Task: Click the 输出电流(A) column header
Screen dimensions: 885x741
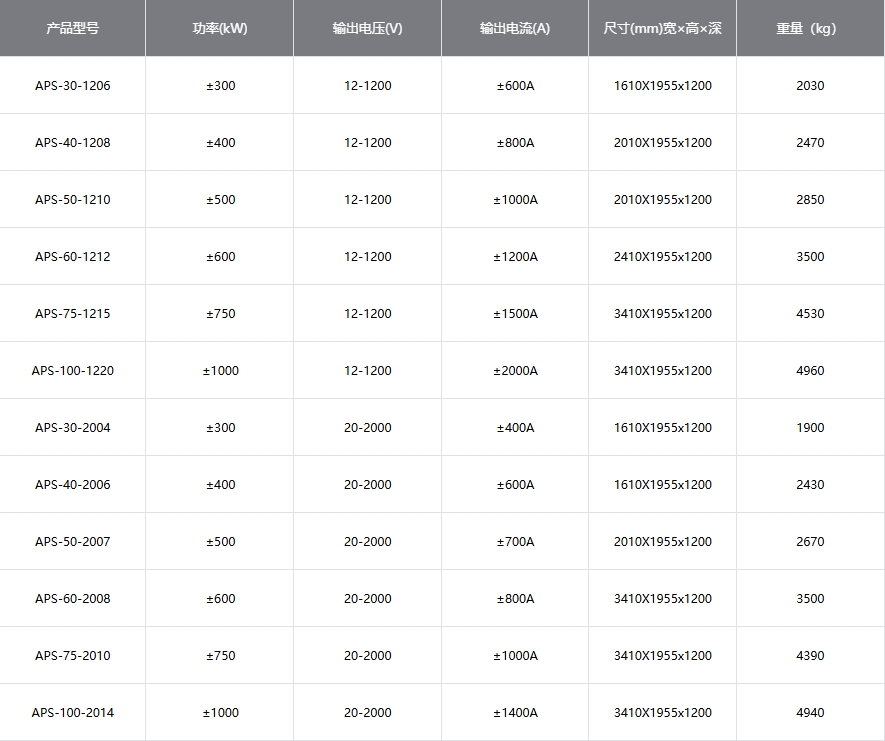Action: pos(515,28)
